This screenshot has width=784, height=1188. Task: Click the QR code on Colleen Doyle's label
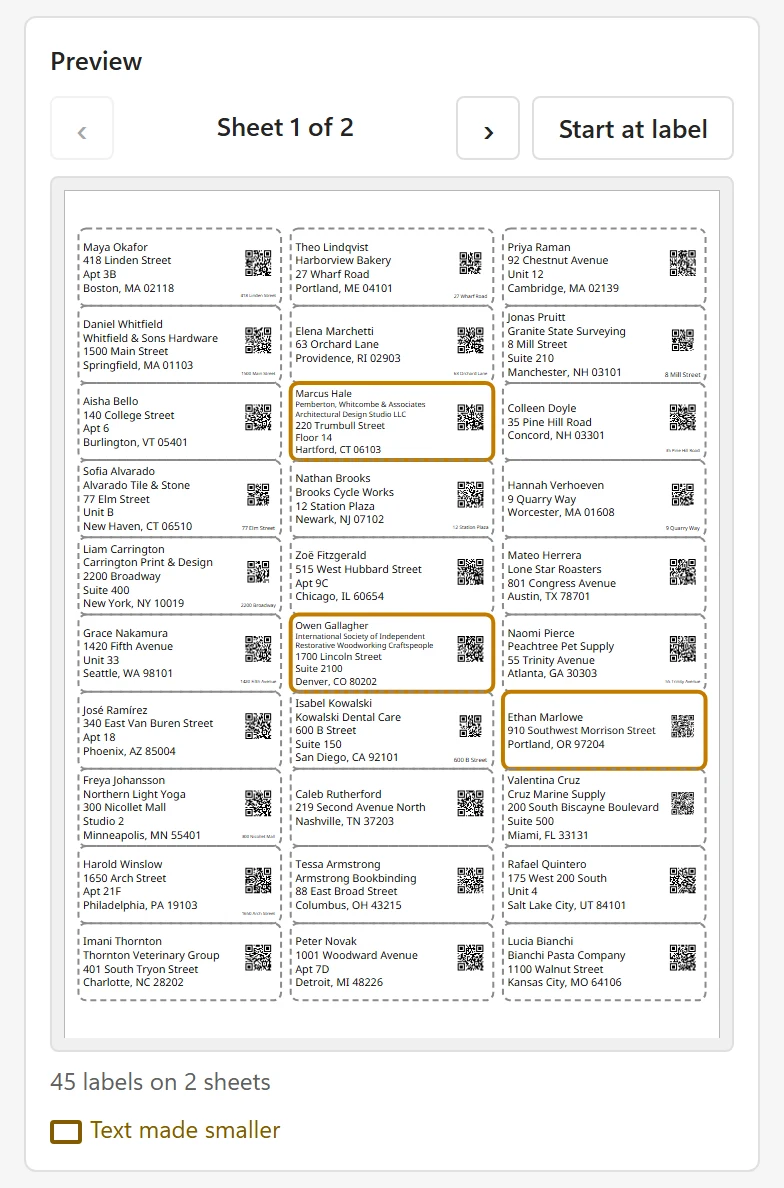click(x=682, y=417)
